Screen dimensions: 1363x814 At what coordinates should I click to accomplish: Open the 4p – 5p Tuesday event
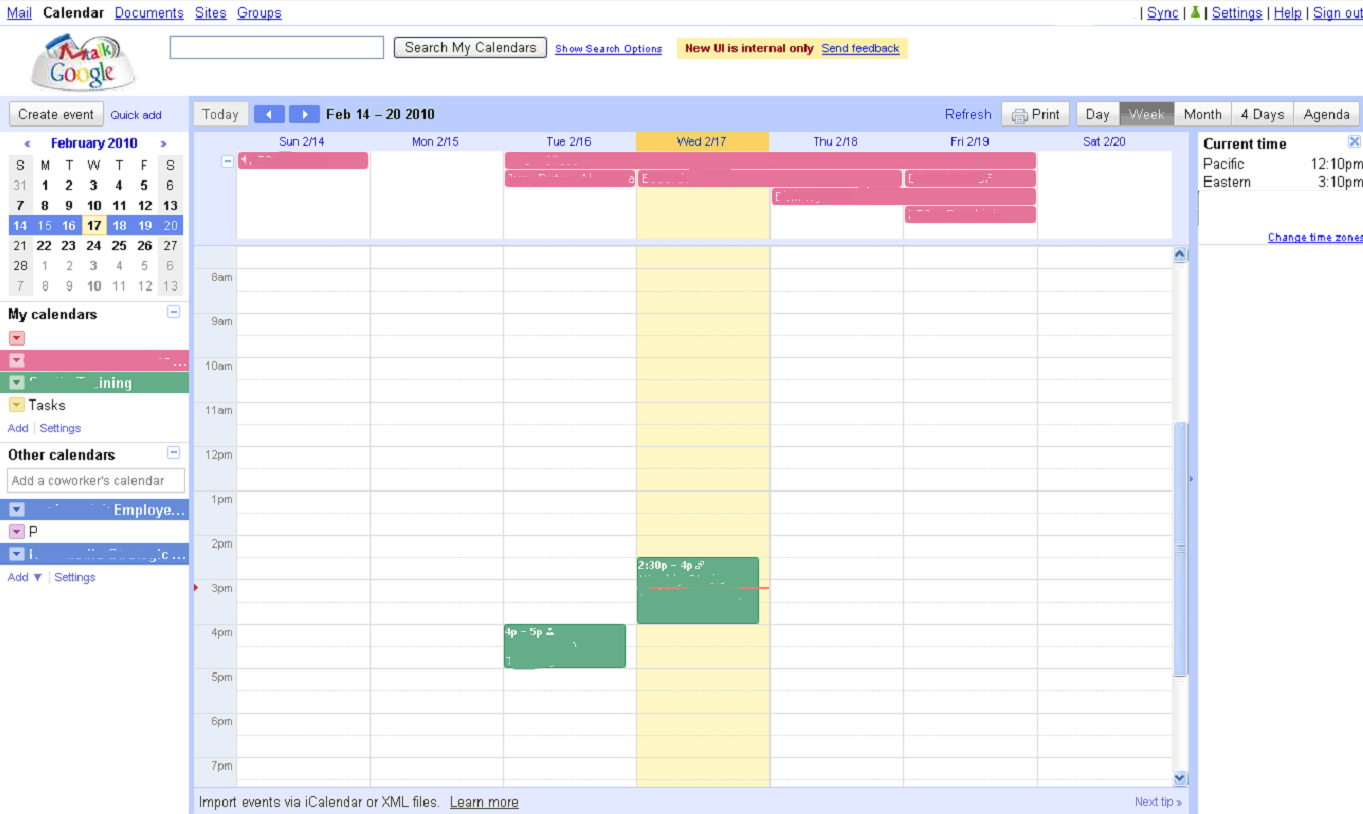[565, 646]
